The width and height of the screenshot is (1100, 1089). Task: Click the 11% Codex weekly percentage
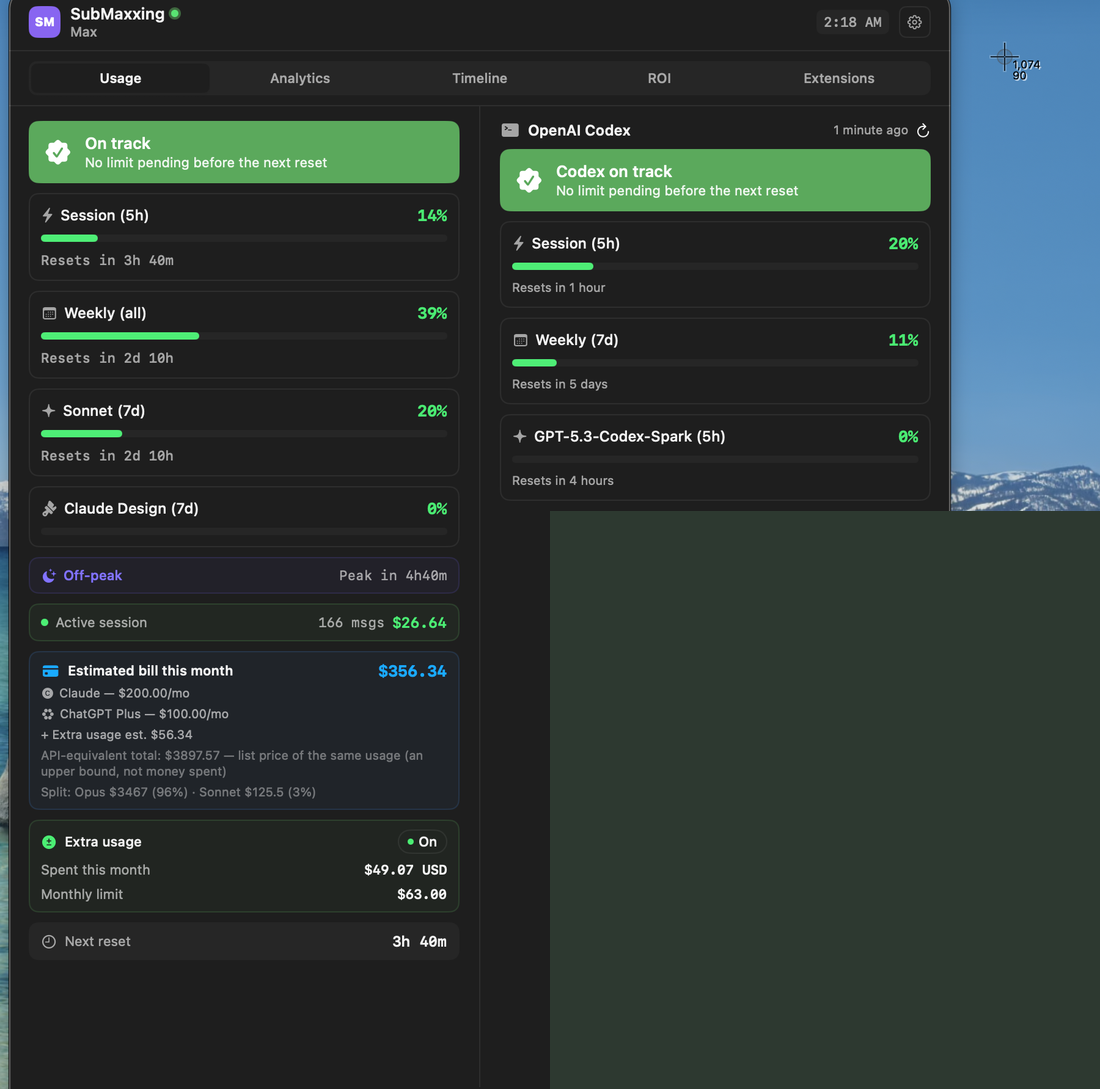point(904,340)
